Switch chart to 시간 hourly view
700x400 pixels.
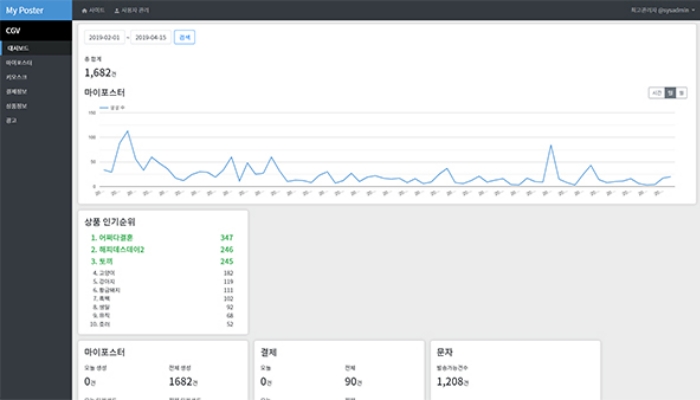tap(657, 93)
